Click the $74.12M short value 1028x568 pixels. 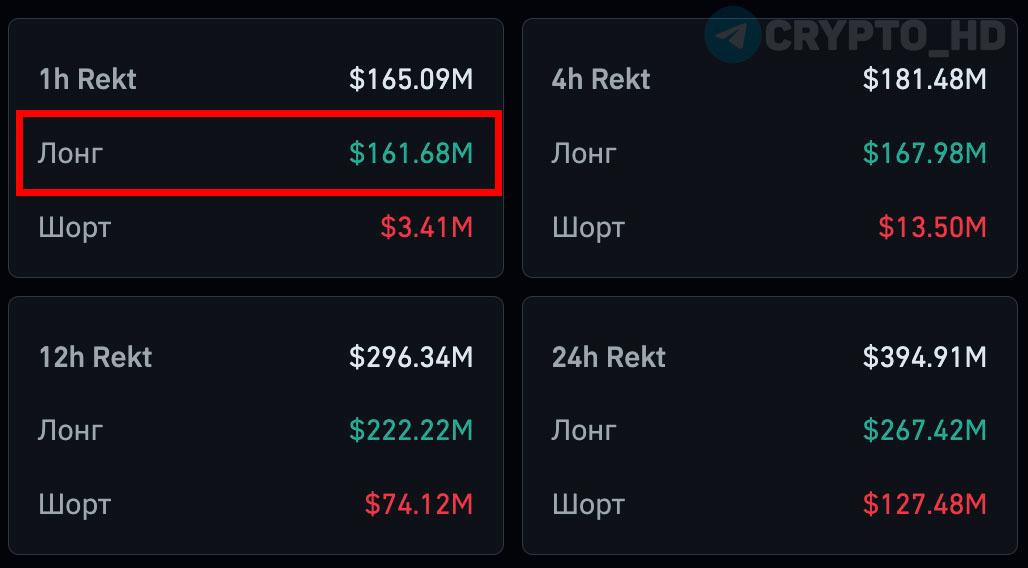tap(419, 504)
